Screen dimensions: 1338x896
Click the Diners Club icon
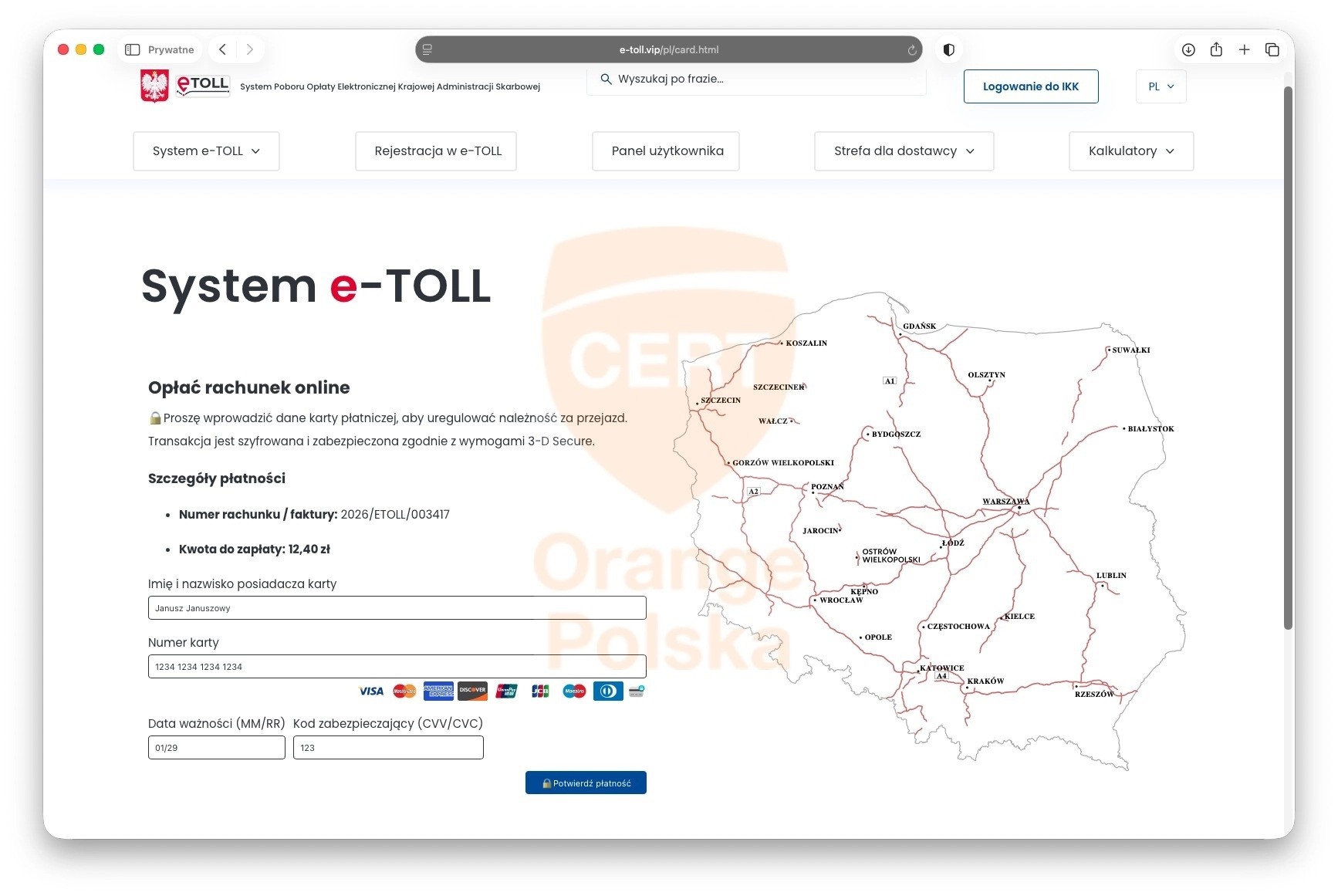(x=607, y=691)
